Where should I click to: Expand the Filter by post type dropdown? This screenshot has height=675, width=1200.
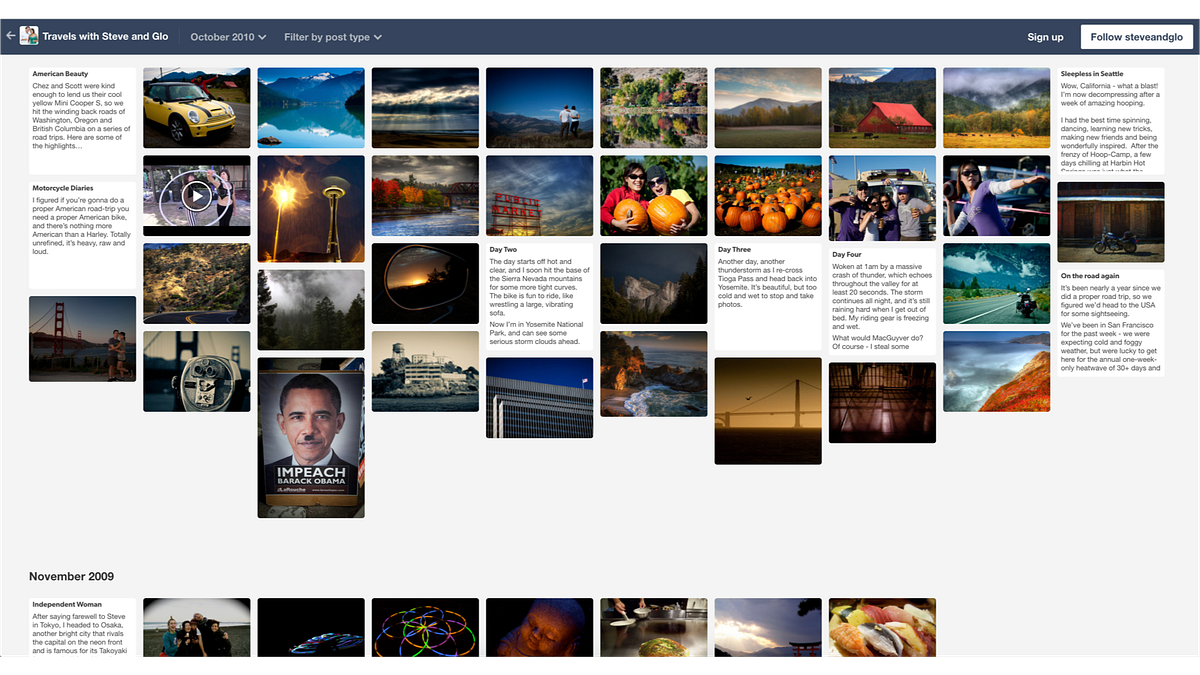pos(333,37)
